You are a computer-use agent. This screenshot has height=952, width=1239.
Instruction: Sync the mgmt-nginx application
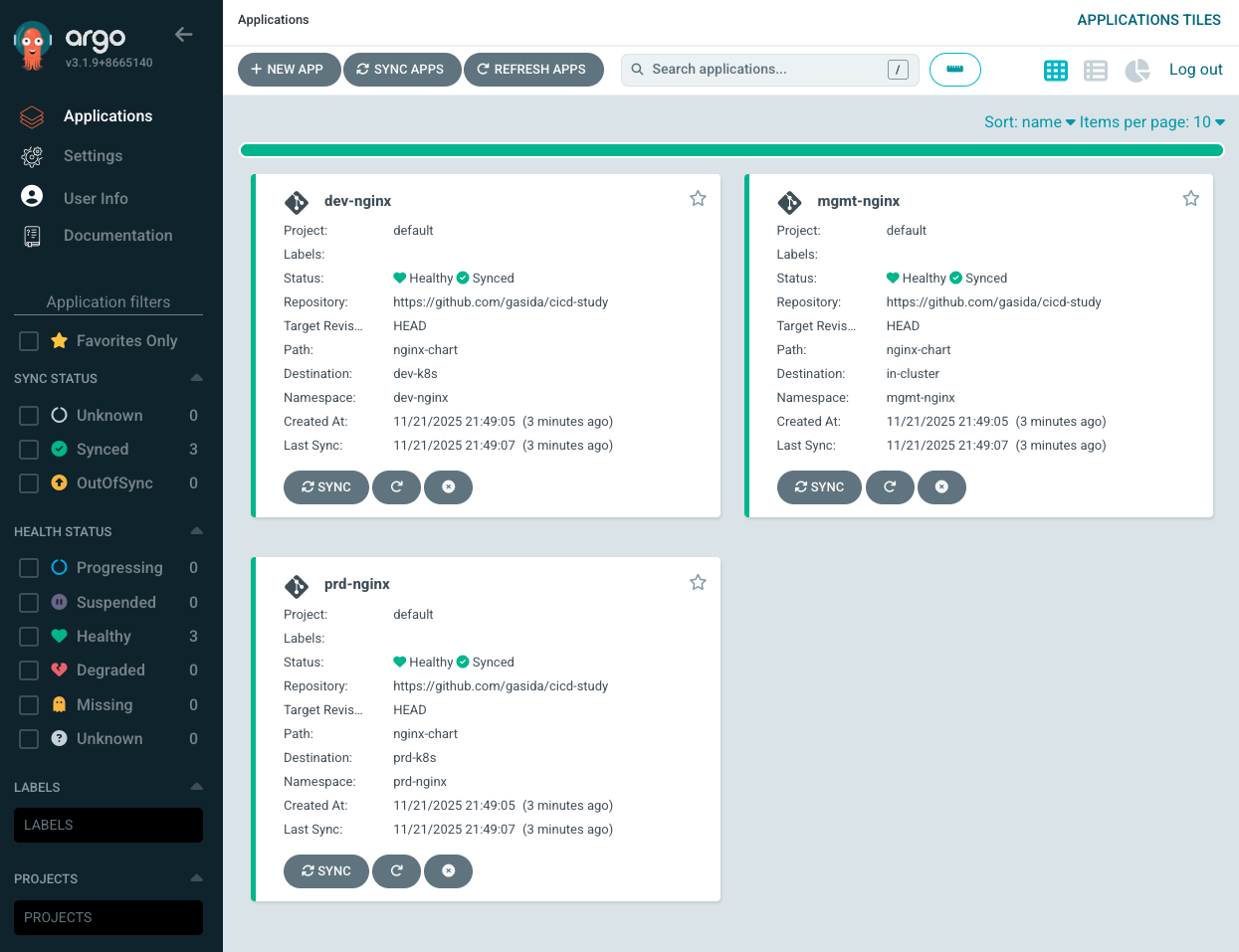[819, 487]
